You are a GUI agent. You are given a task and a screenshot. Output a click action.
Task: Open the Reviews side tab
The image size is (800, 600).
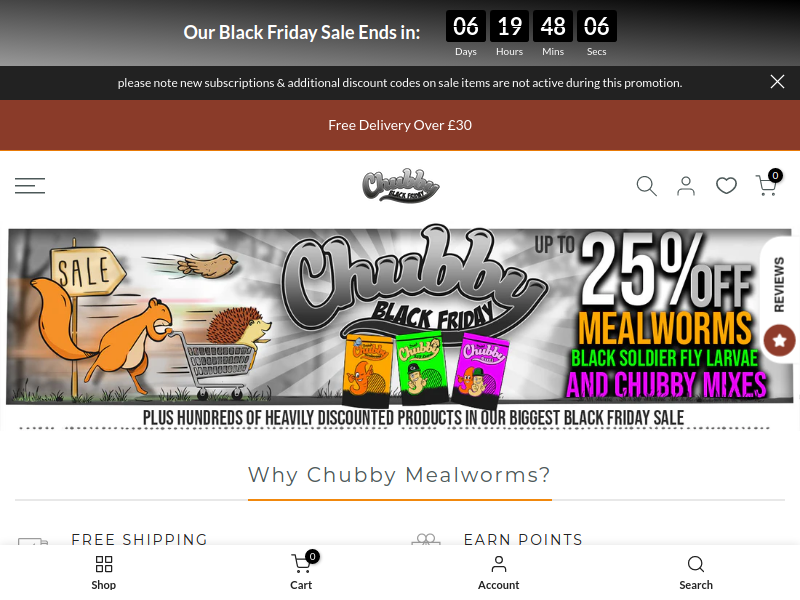[779, 284]
